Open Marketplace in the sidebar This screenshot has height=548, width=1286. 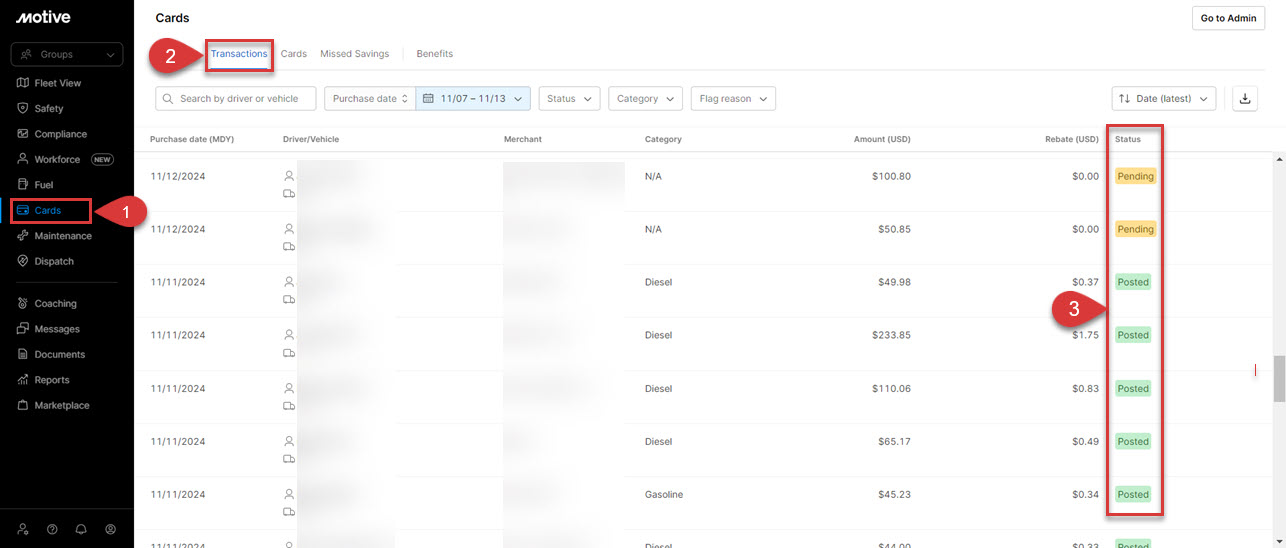(x=62, y=405)
